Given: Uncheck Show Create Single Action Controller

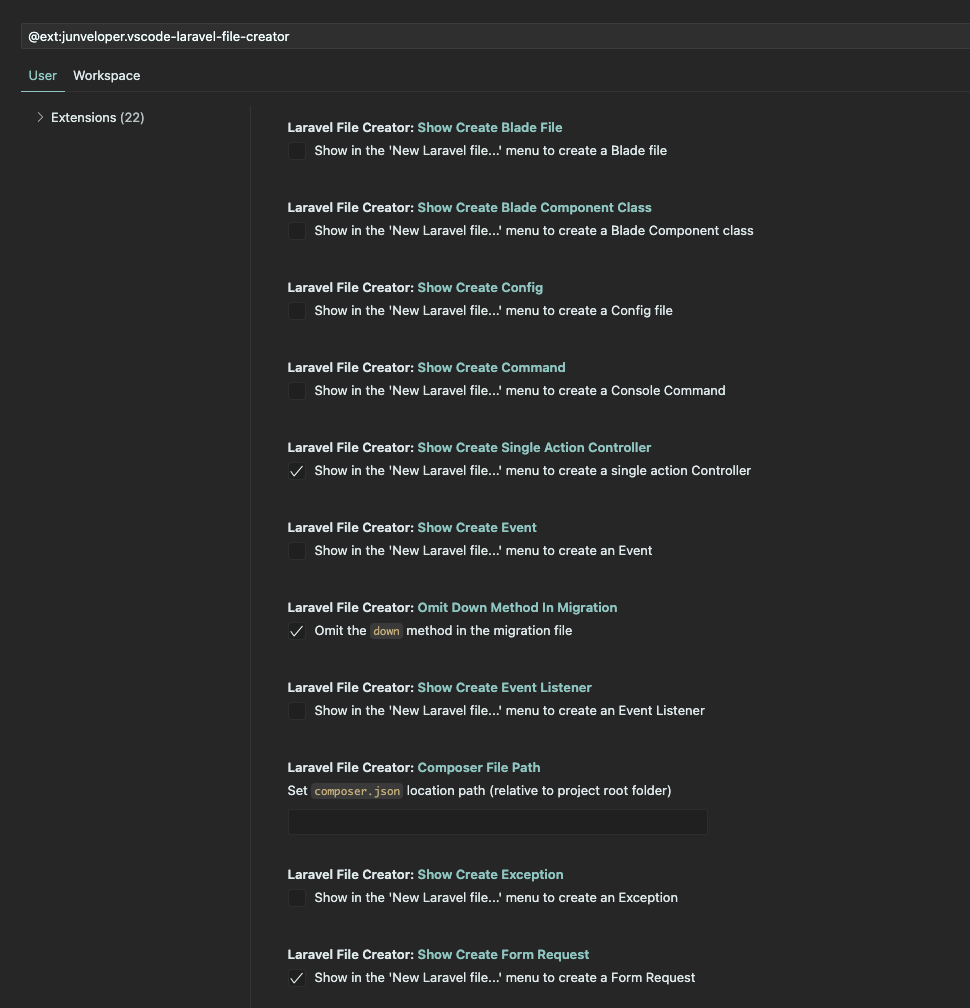Looking at the screenshot, I should click(296, 471).
